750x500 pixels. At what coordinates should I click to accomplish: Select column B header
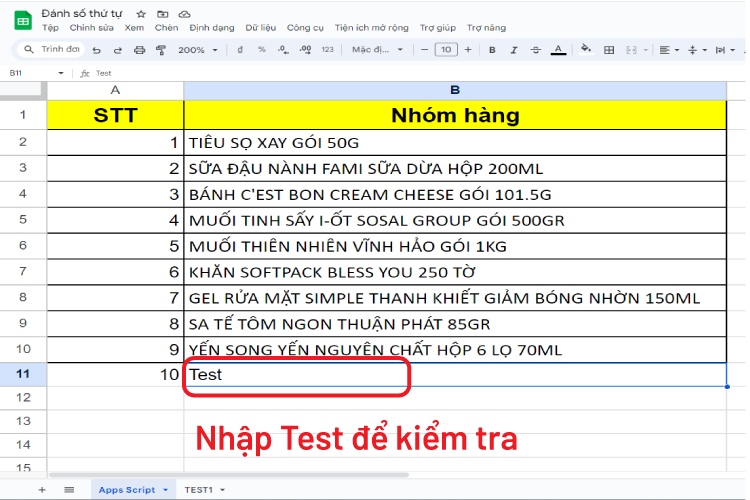click(455, 90)
